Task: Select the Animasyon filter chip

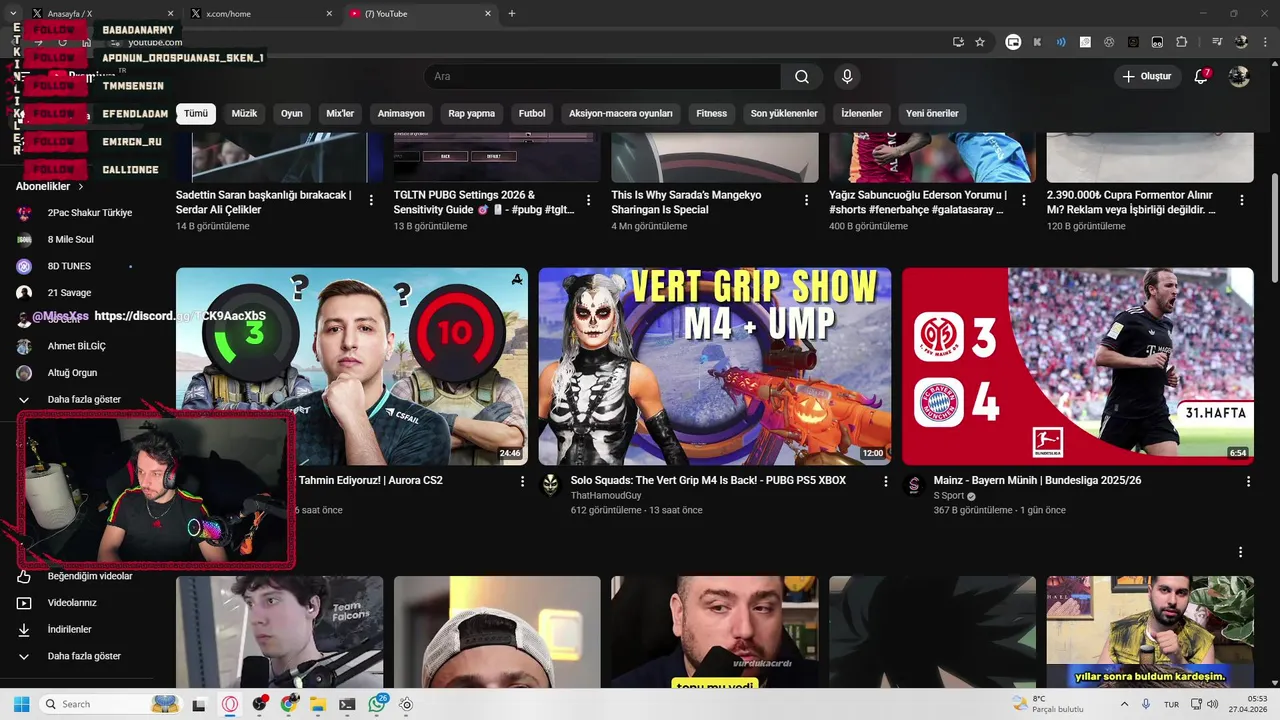Action: click(x=401, y=114)
